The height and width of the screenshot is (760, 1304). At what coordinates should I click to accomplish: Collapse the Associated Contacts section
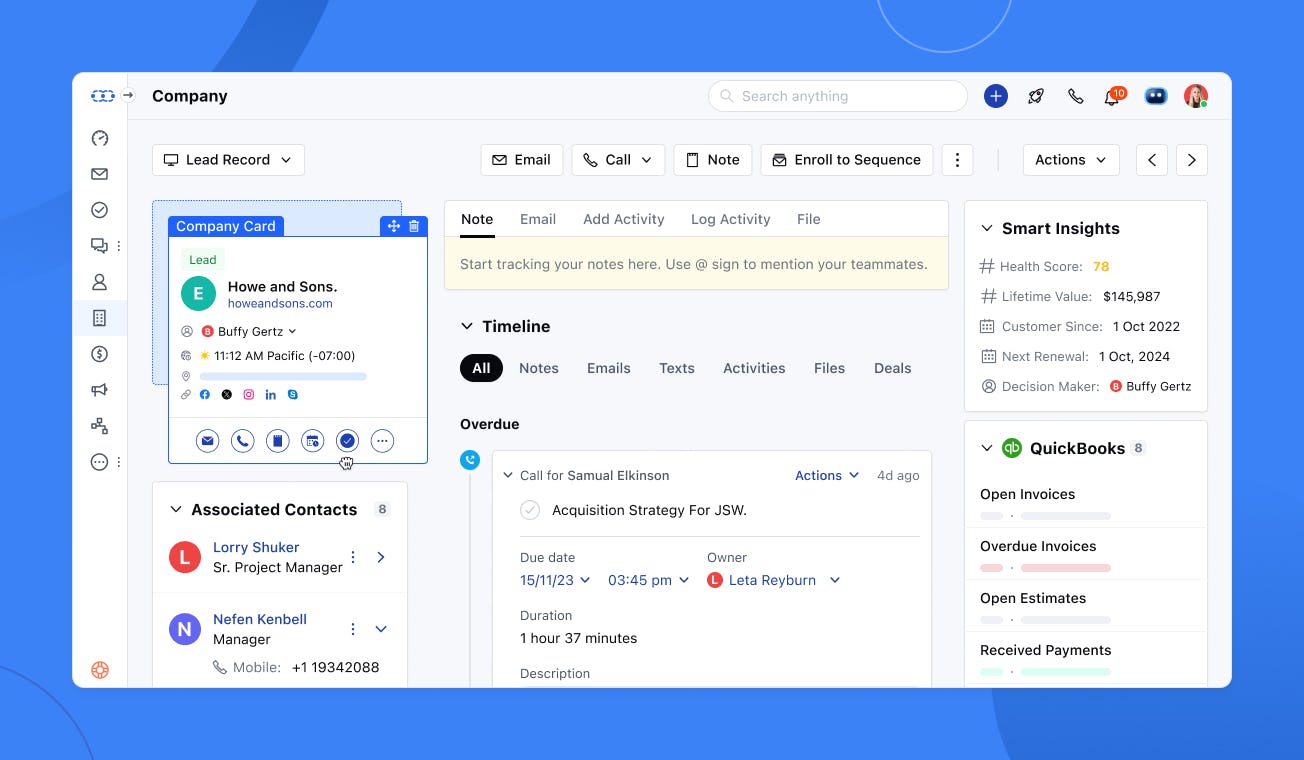click(176, 509)
